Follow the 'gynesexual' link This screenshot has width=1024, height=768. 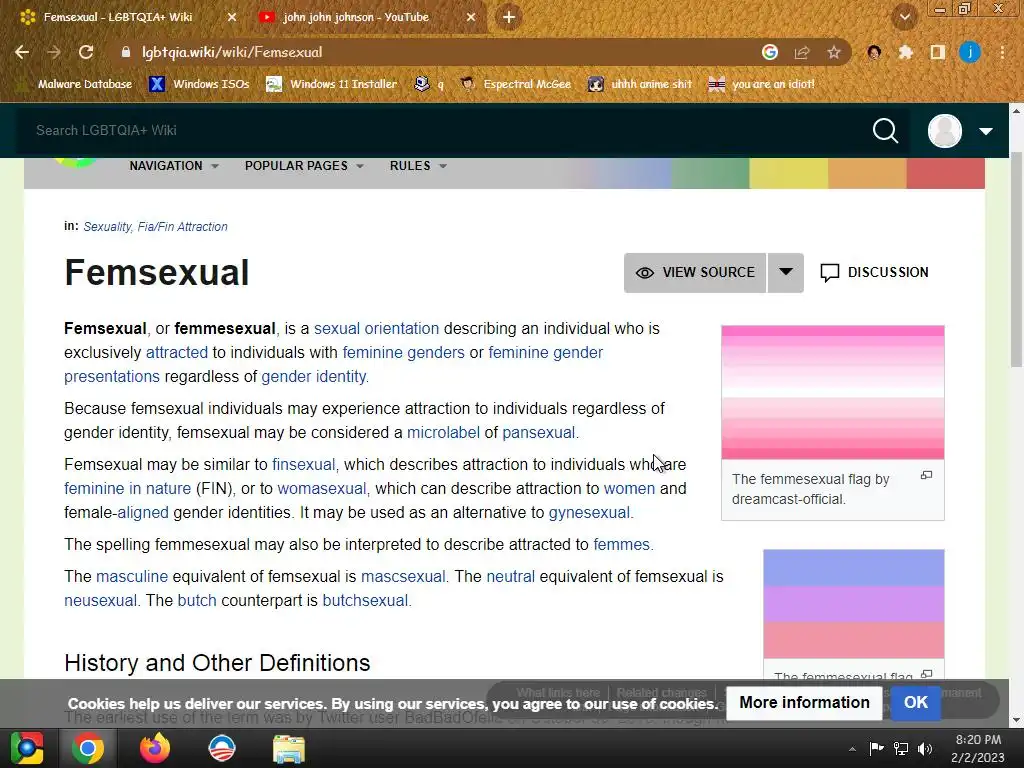pos(589,513)
